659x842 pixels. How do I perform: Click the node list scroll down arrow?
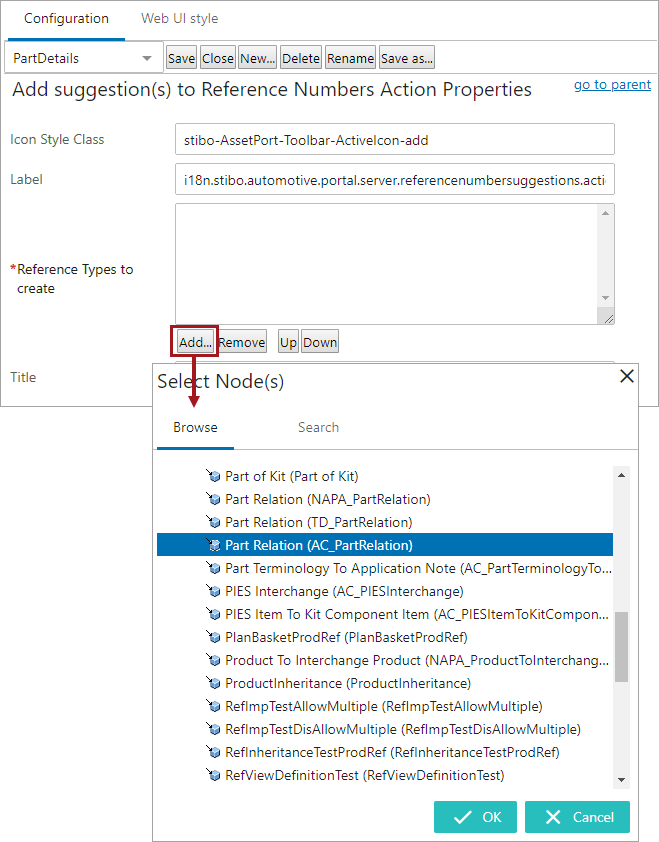click(621, 780)
